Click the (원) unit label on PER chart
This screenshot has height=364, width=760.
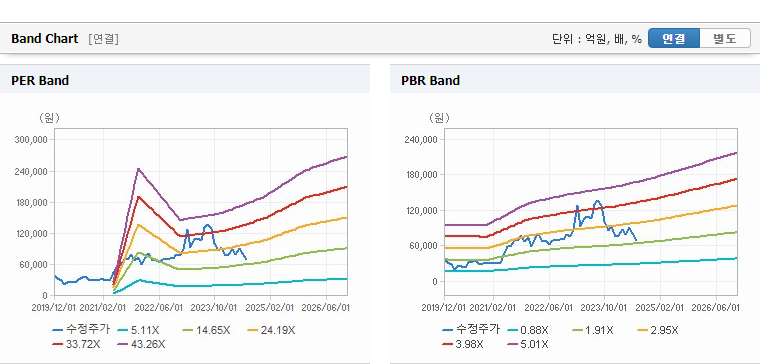[49, 117]
